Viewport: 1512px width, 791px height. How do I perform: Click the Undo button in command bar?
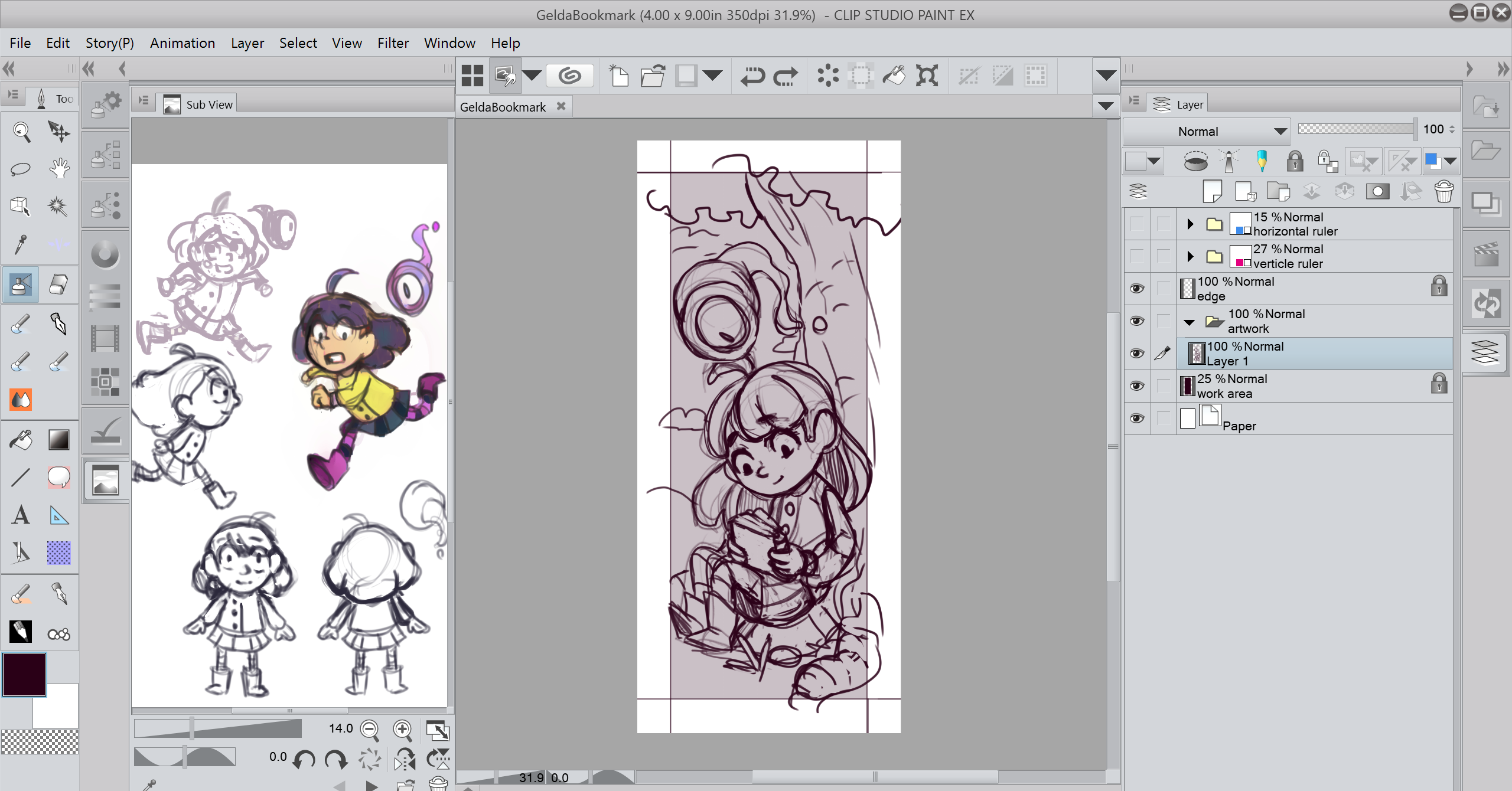(752, 76)
